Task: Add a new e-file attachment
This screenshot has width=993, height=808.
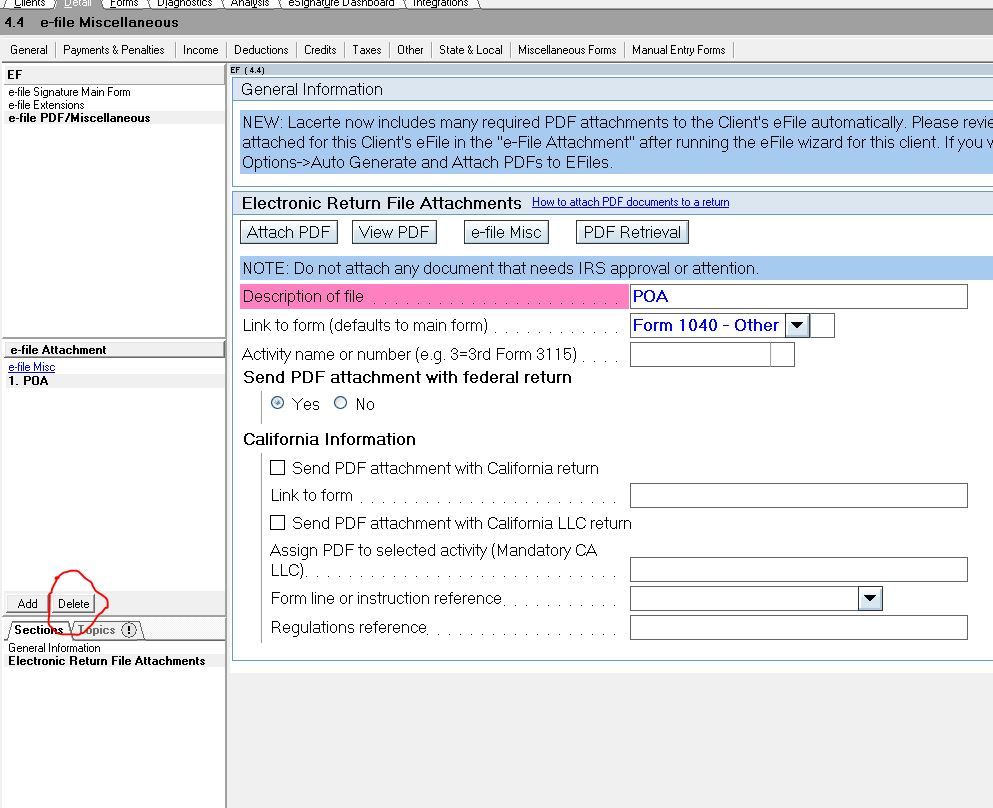Action: 28,603
